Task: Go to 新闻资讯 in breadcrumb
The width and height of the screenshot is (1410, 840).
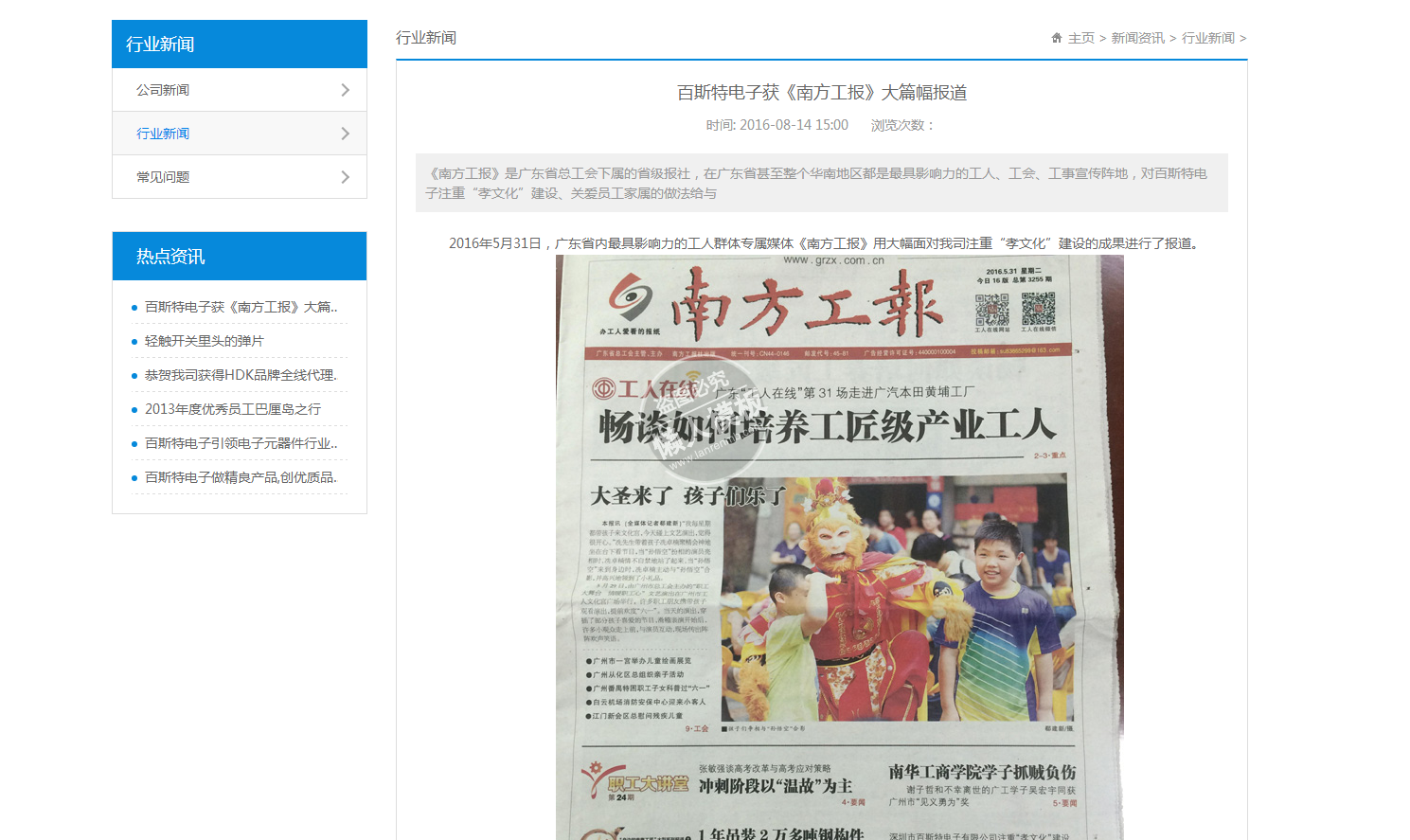Action: coord(1137,38)
